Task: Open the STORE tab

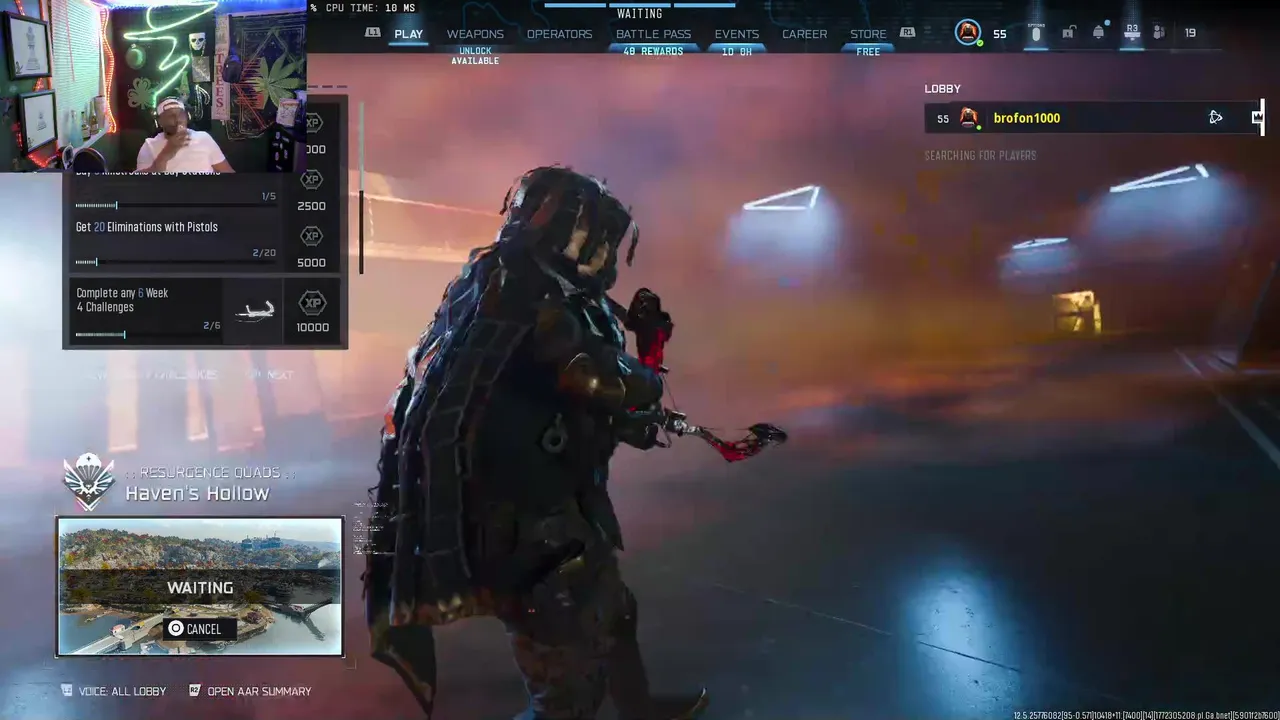Action: pos(868,34)
